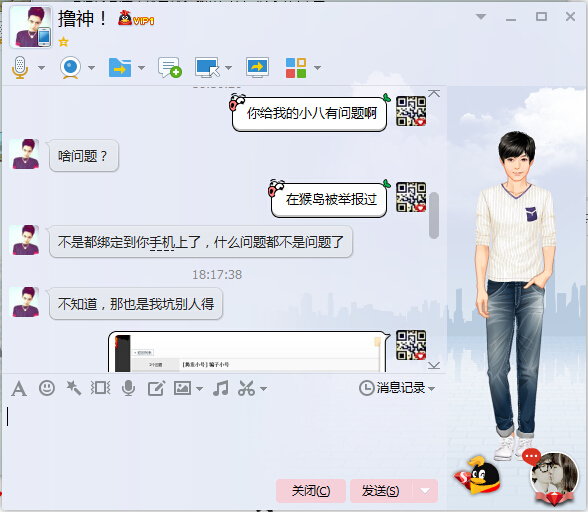Click the 发送(S) send button
588x512 pixels.
coord(381,491)
